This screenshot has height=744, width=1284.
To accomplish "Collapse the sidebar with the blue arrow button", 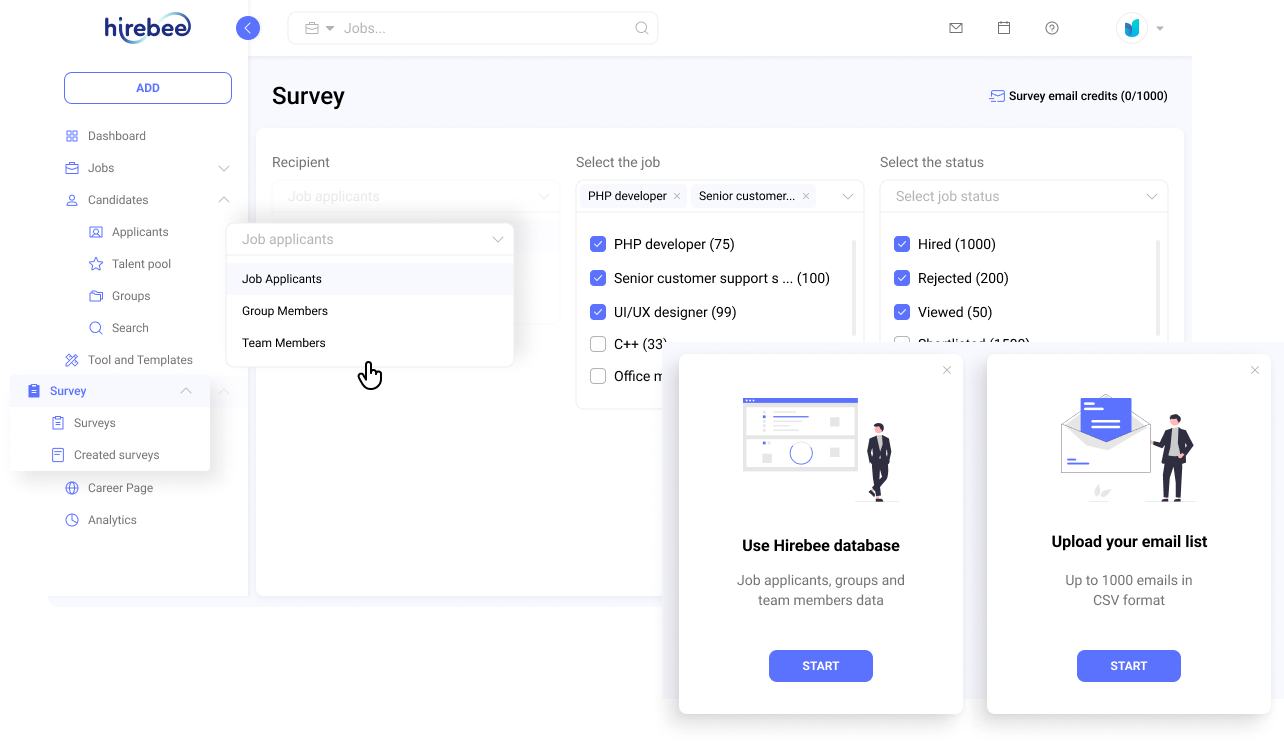I will 248,27.
